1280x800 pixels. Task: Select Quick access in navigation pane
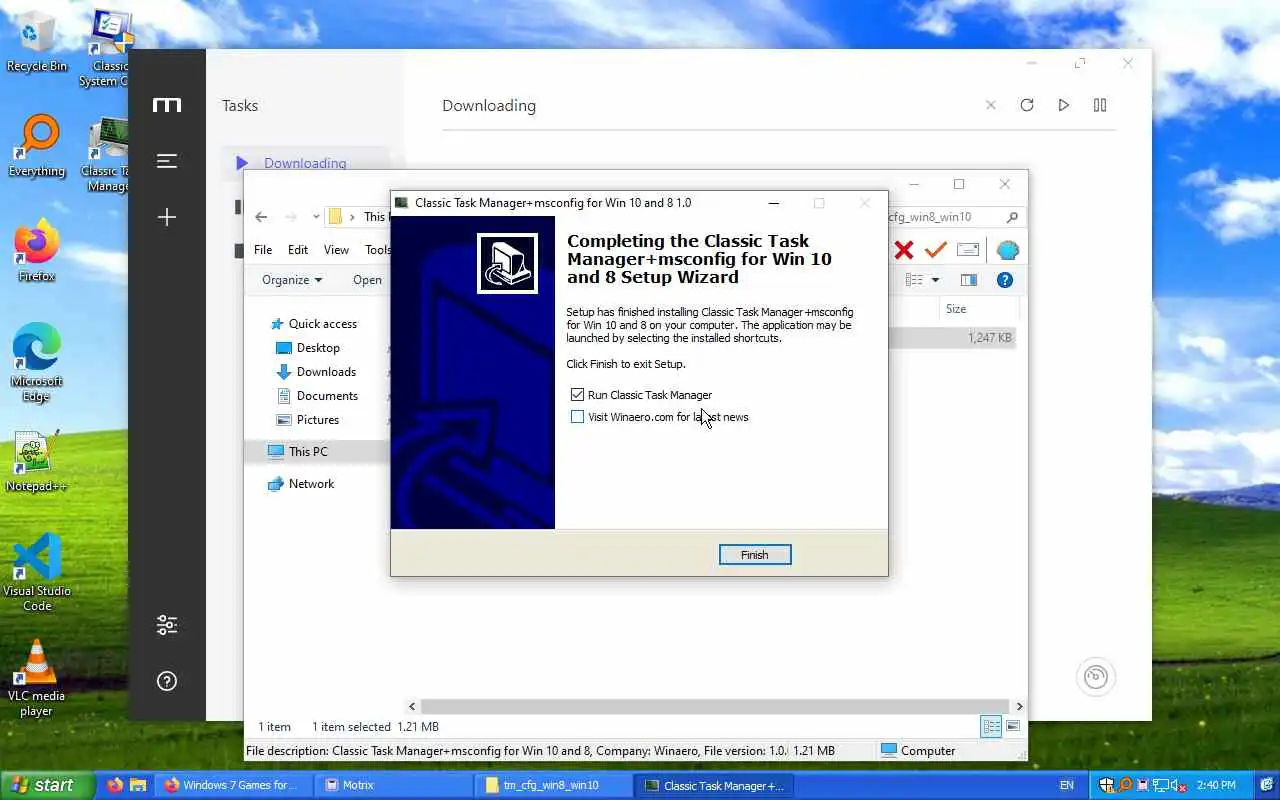[312, 324]
